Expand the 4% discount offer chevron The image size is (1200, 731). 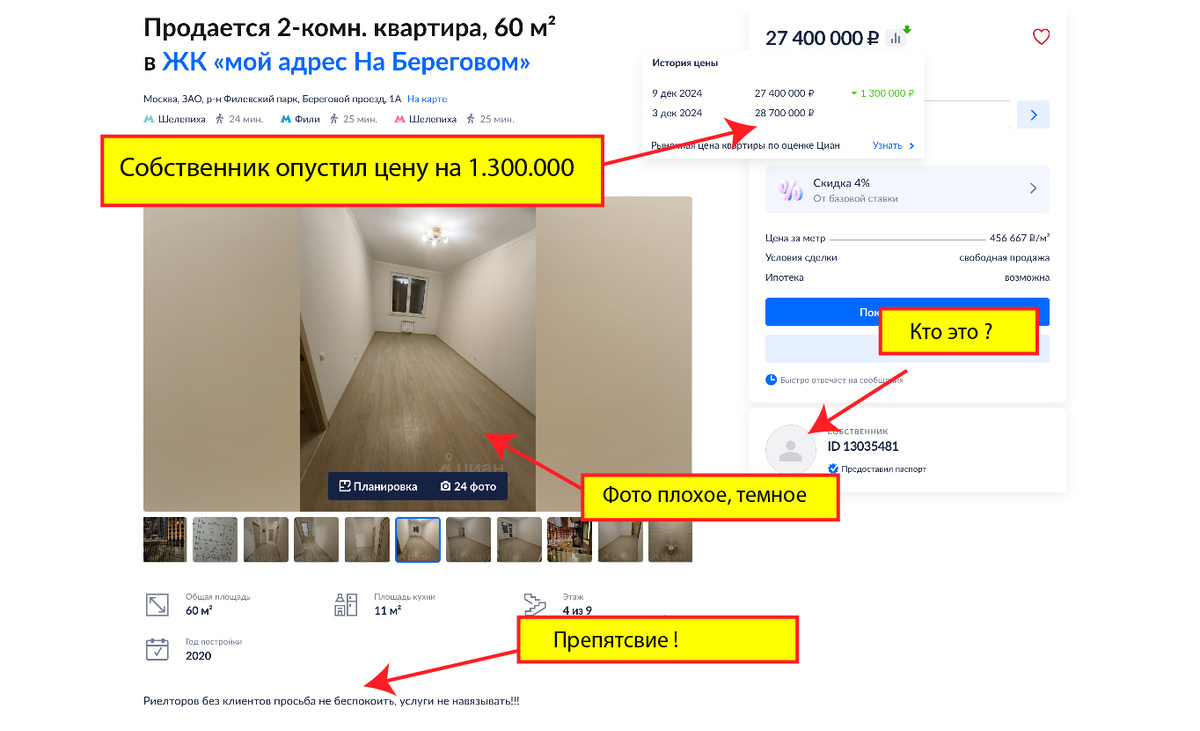1033,189
